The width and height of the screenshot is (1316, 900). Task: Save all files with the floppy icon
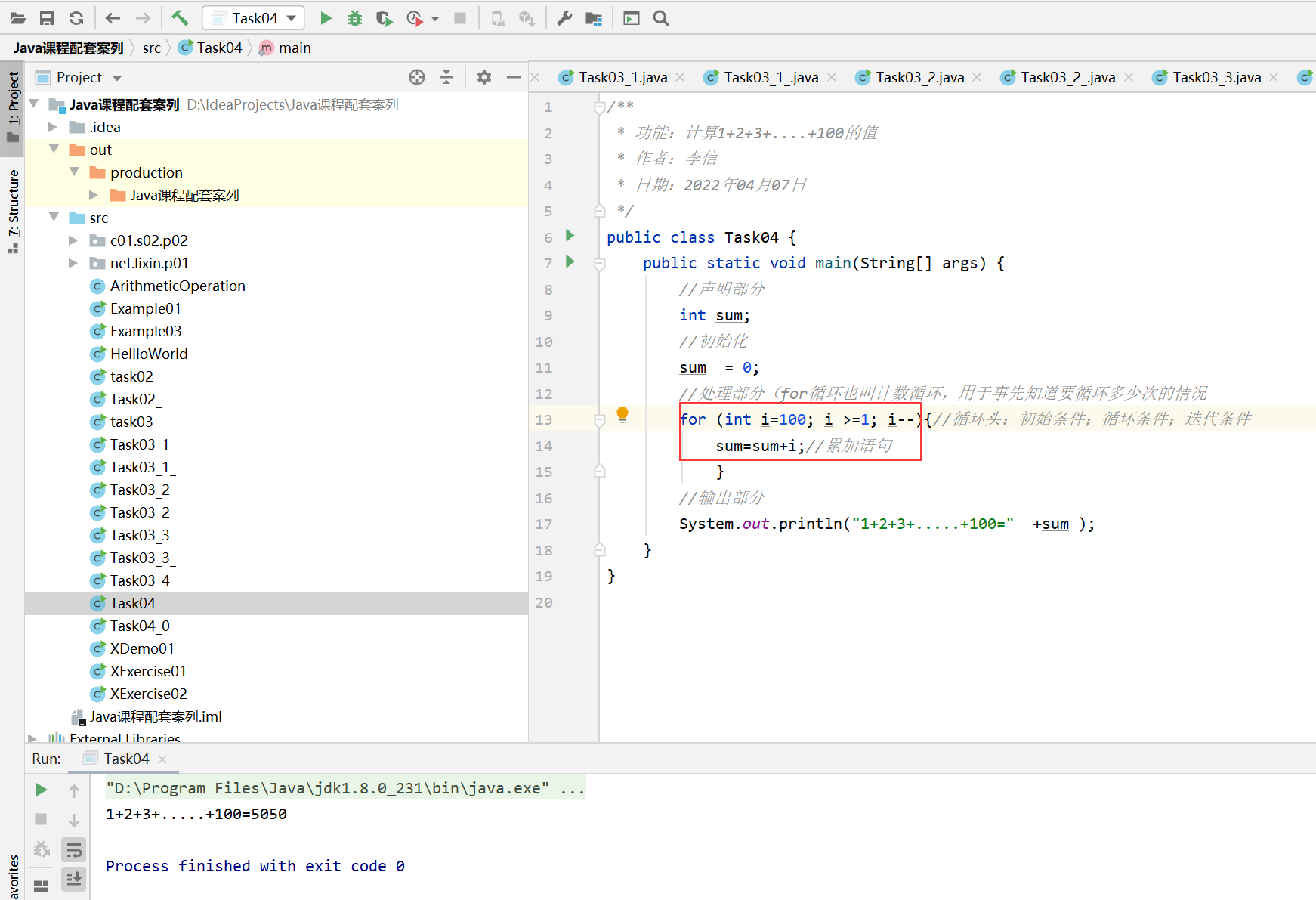point(47,18)
